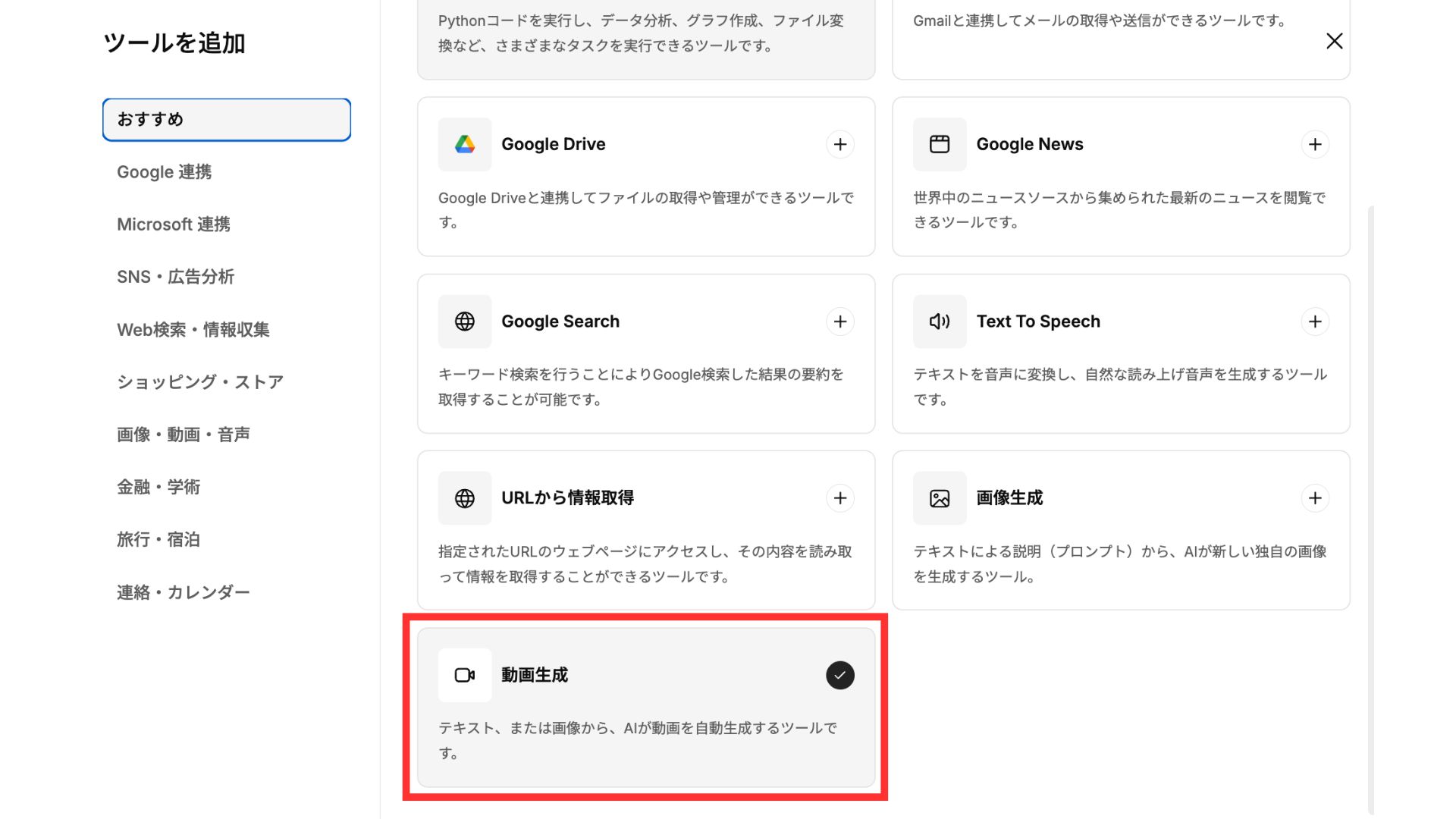Add URLから情報取得 with its plus button
This screenshot has height=819, width=1456.
point(839,498)
